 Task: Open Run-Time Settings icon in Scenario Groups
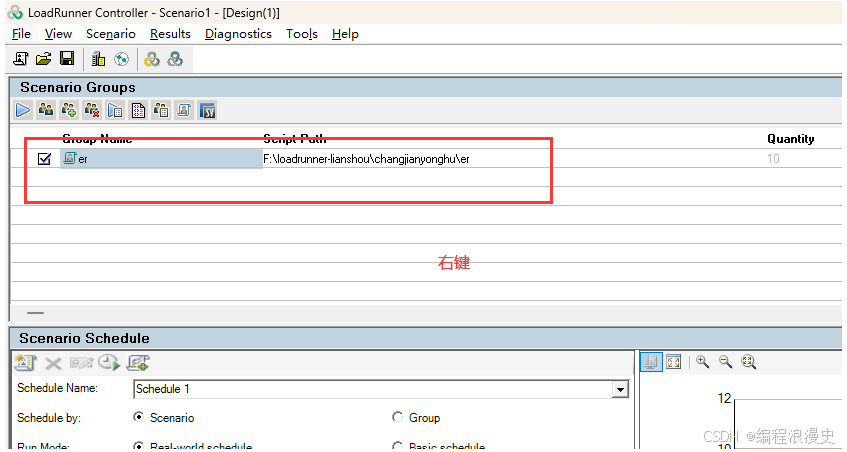click(115, 111)
